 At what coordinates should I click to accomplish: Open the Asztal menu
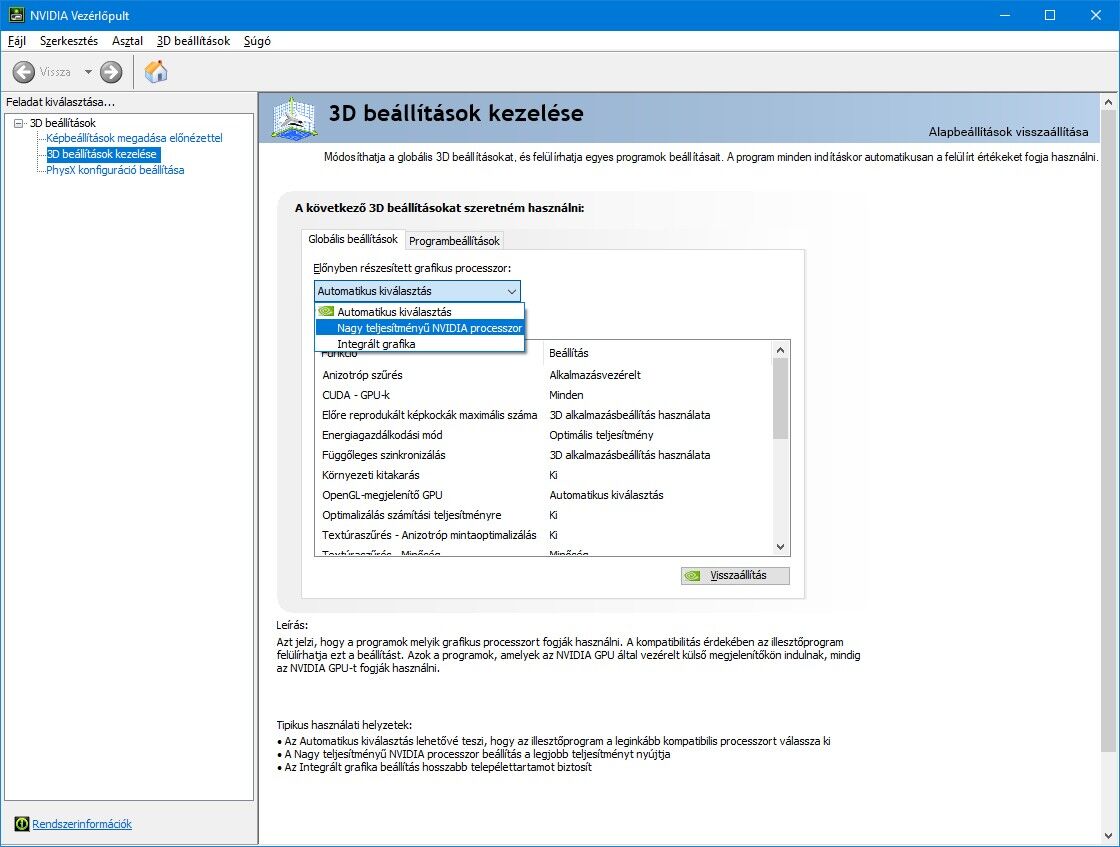pos(127,41)
